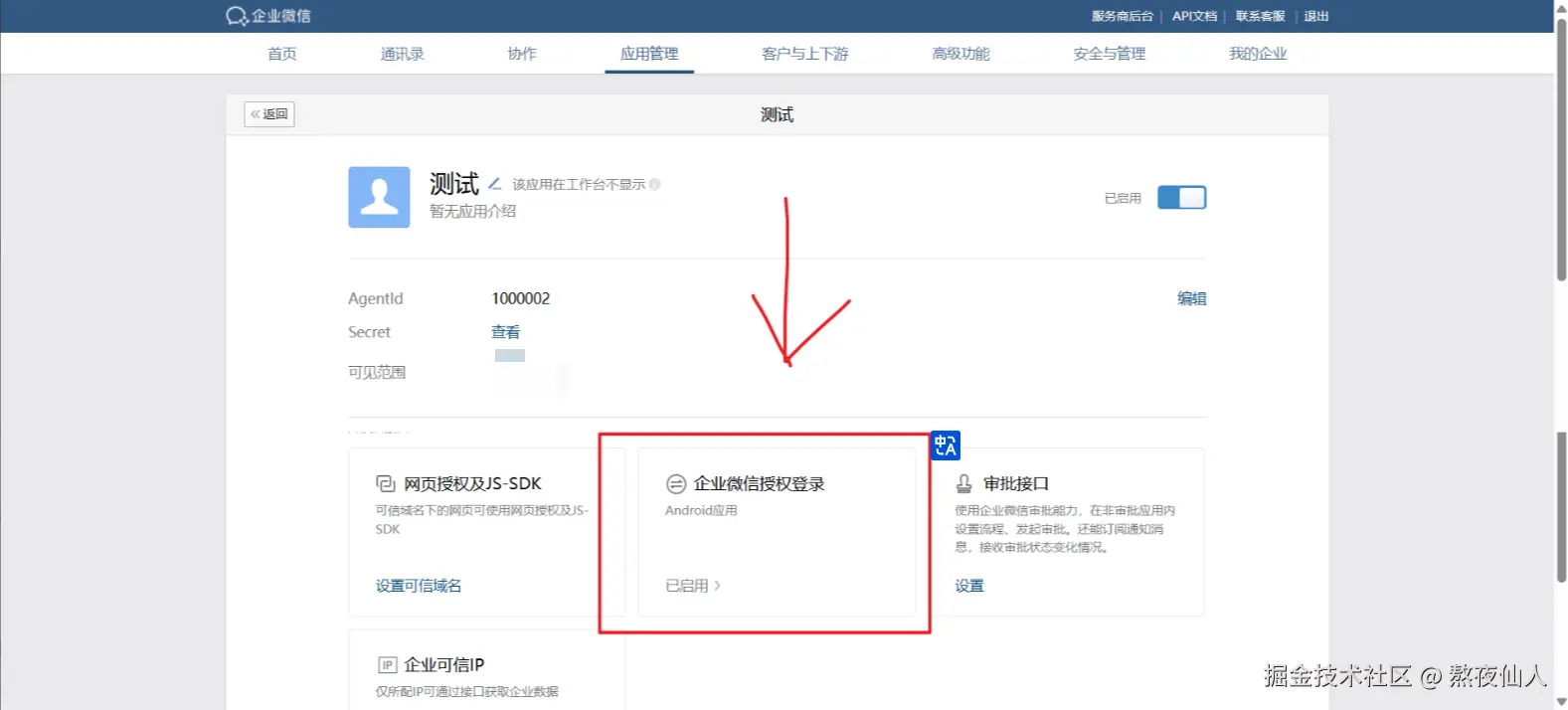Screen dimensions: 1568x710
Task: Select the 应用管理 tab
Action: pos(649,54)
